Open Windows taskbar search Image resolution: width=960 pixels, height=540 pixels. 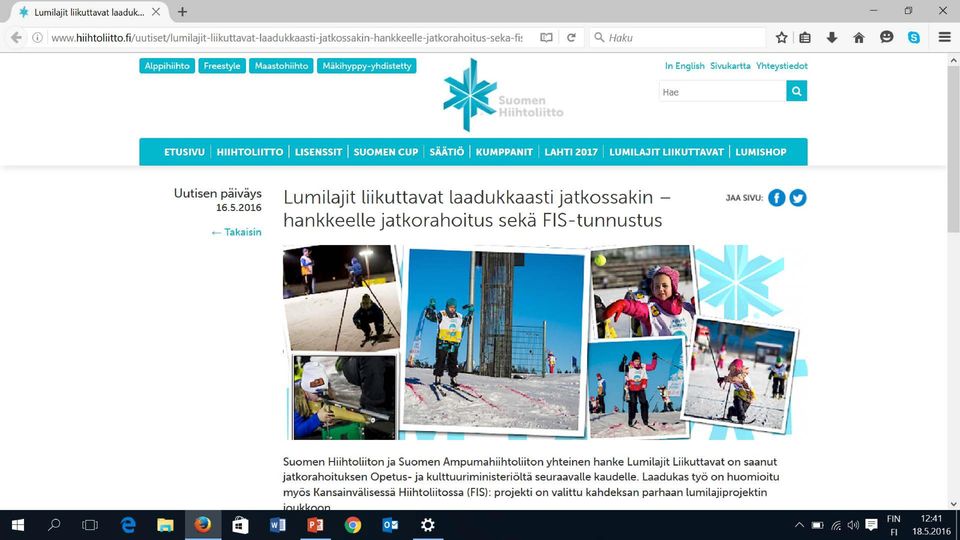(54, 525)
